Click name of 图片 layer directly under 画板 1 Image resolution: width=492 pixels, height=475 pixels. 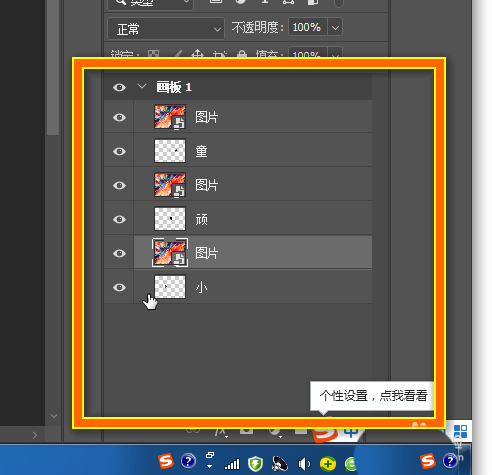(x=207, y=117)
